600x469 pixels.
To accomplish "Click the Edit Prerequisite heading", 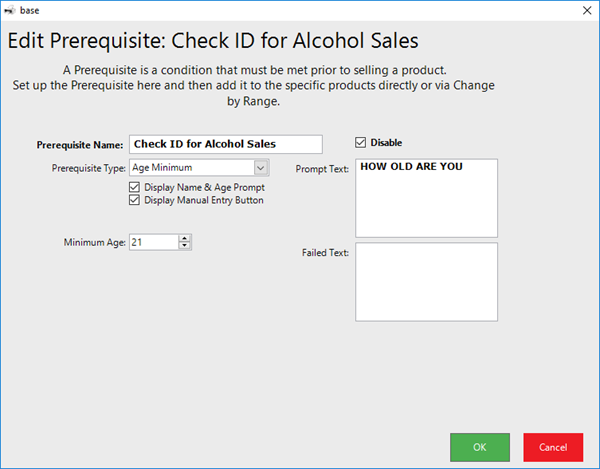I will coord(213,41).
